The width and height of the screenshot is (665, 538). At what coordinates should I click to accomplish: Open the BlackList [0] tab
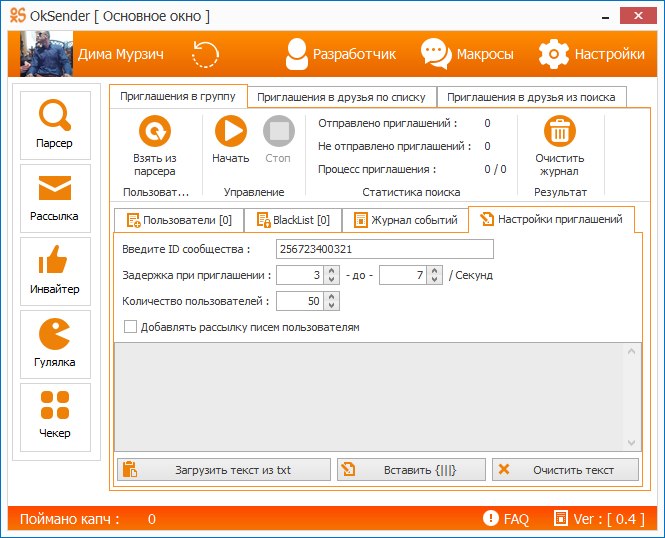tap(293, 220)
